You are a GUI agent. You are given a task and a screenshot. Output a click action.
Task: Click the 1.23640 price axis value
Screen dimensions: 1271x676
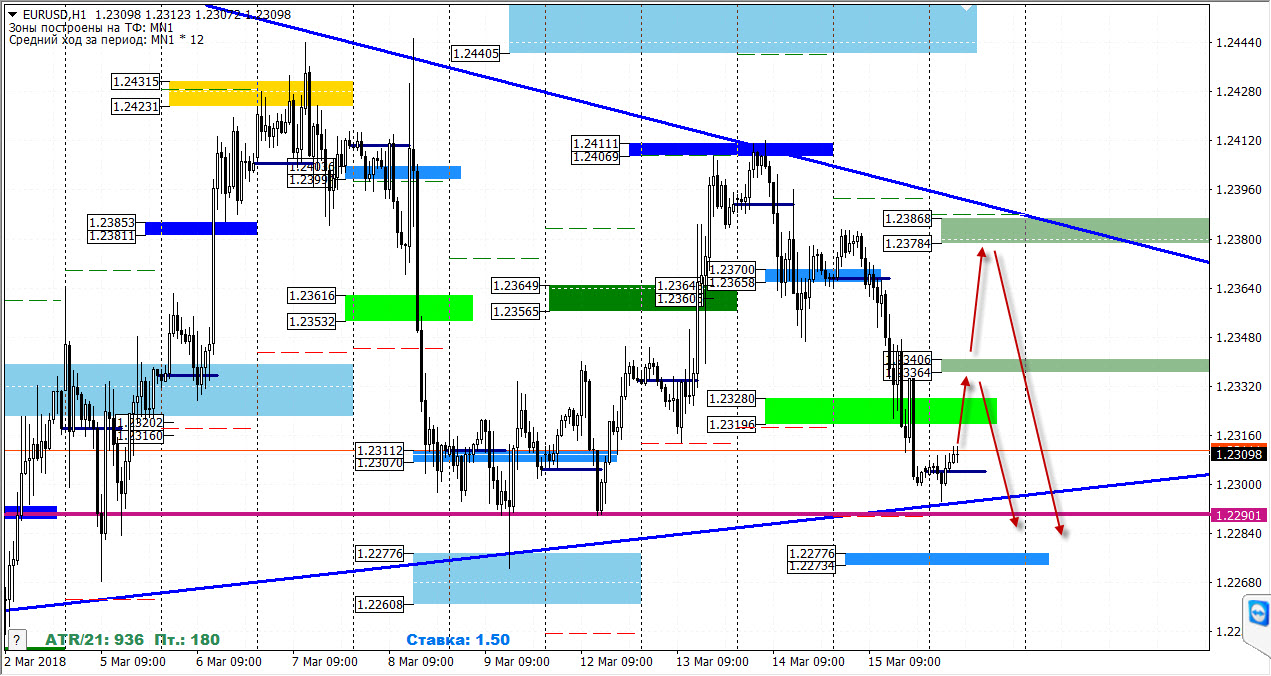point(1238,288)
